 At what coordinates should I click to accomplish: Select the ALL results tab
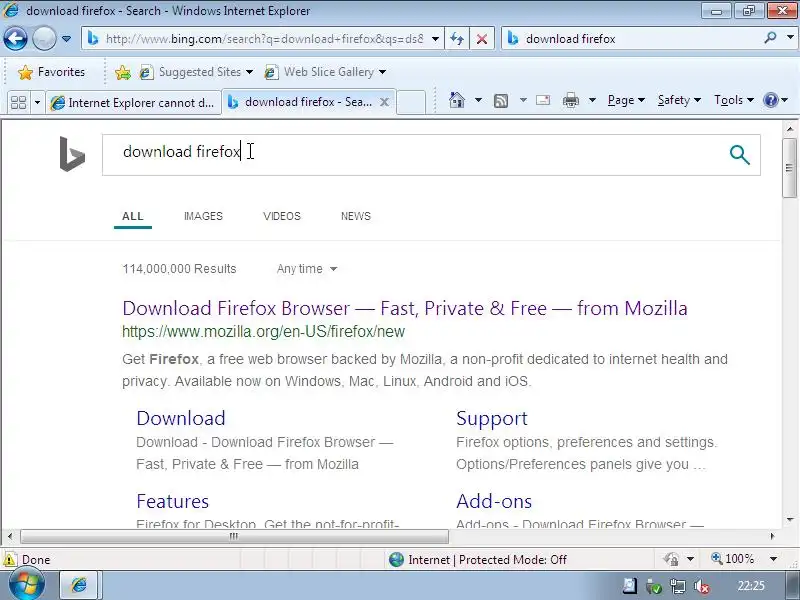point(133,216)
